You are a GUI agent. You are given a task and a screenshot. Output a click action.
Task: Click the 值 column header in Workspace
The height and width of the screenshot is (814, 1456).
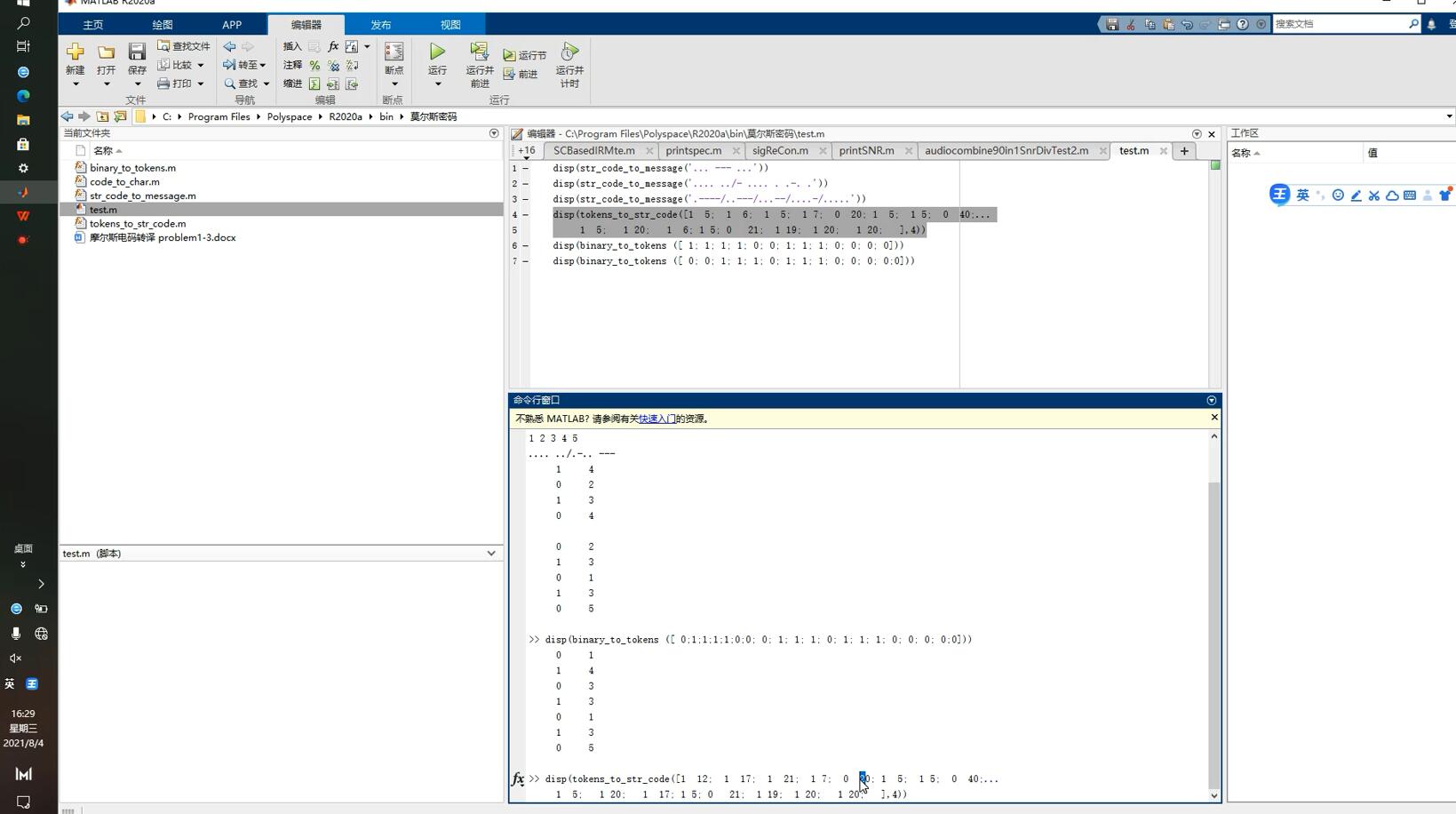[x=1372, y=153]
